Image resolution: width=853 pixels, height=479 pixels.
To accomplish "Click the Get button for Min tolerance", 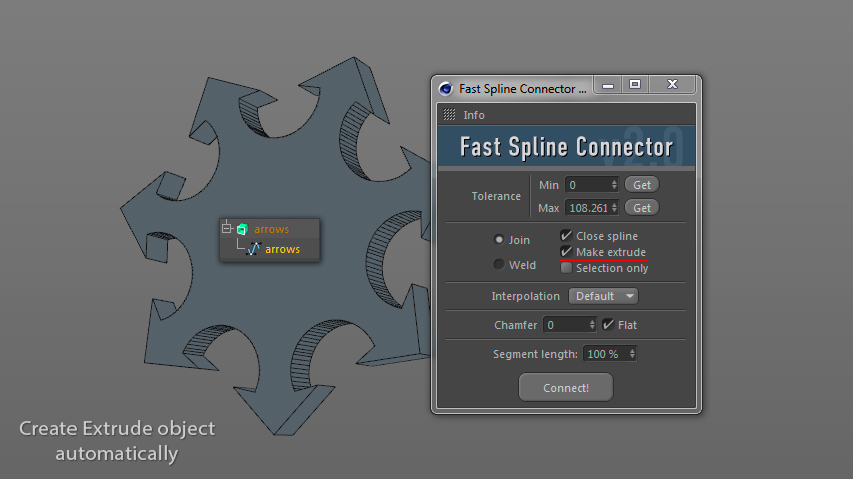I will pos(642,185).
